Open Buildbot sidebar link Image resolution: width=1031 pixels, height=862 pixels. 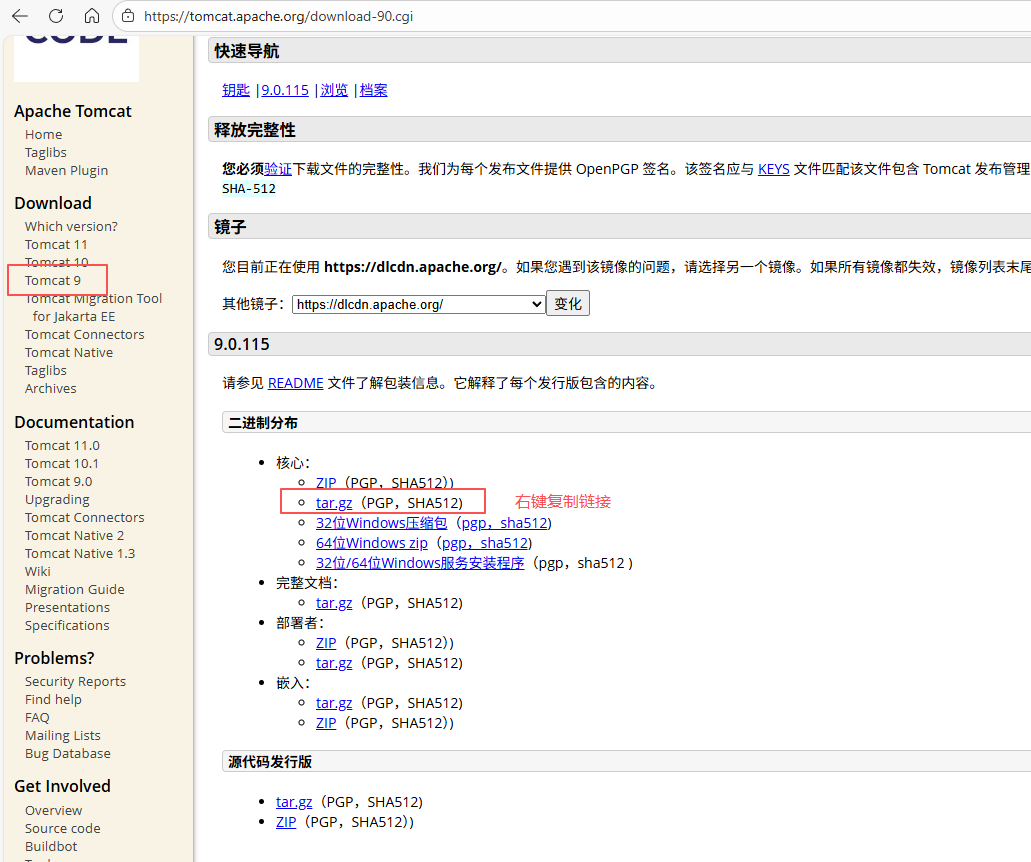click(51, 846)
